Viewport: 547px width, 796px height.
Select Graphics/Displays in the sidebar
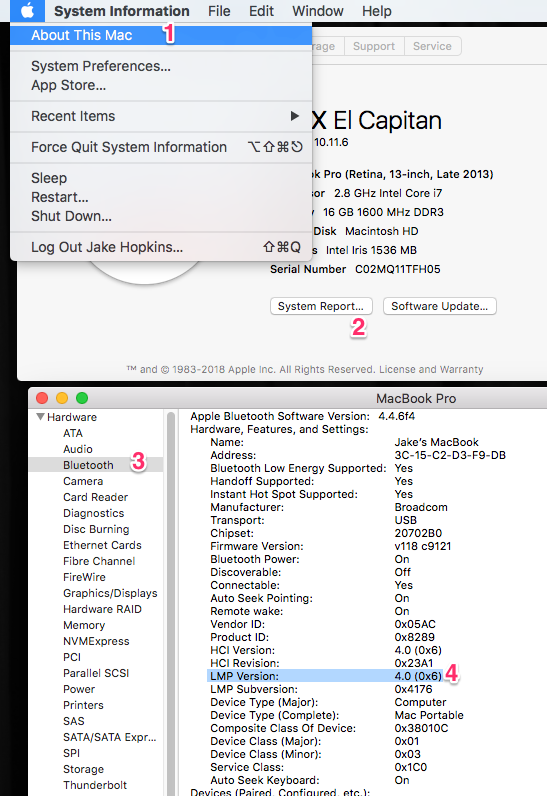point(110,593)
